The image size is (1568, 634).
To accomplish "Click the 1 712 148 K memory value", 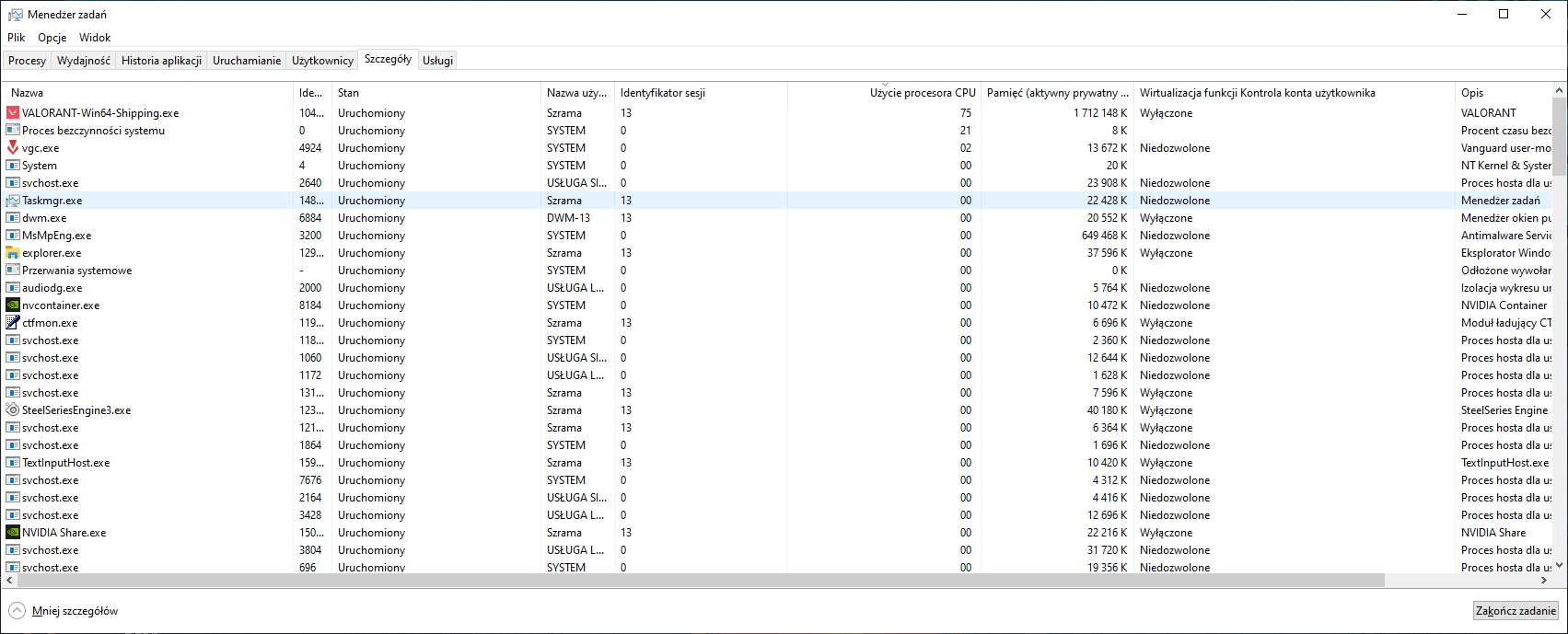I will coord(1100,113).
